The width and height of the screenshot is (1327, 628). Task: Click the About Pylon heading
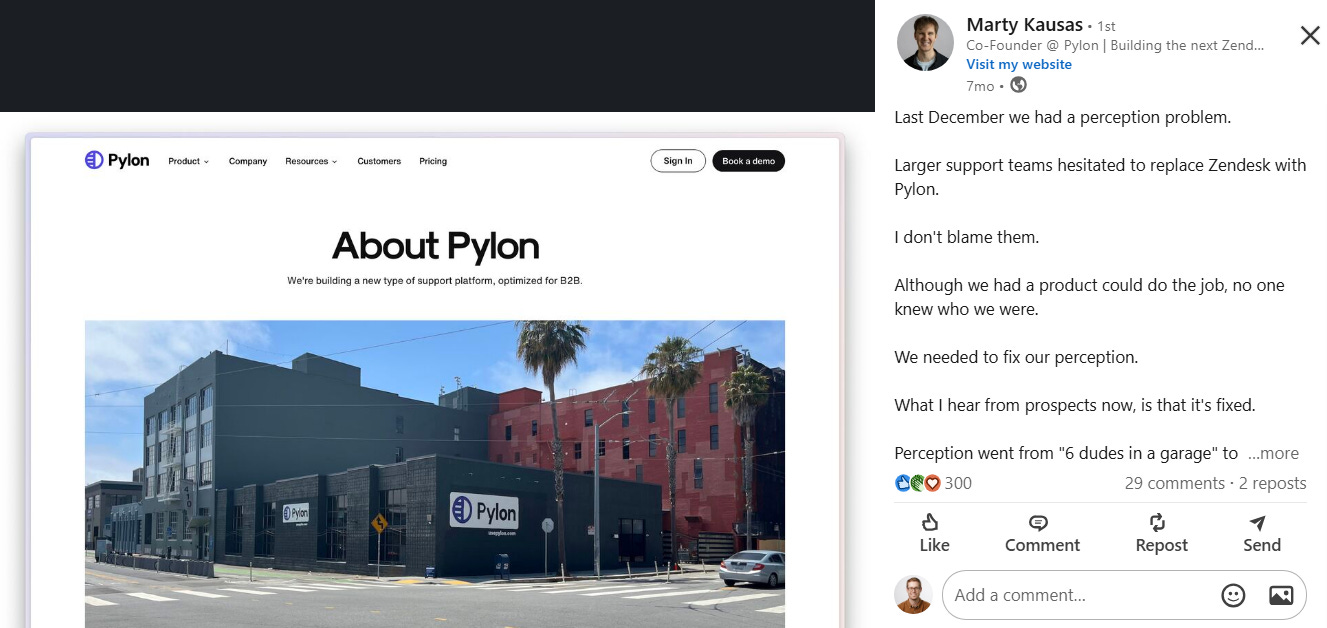tap(435, 246)
